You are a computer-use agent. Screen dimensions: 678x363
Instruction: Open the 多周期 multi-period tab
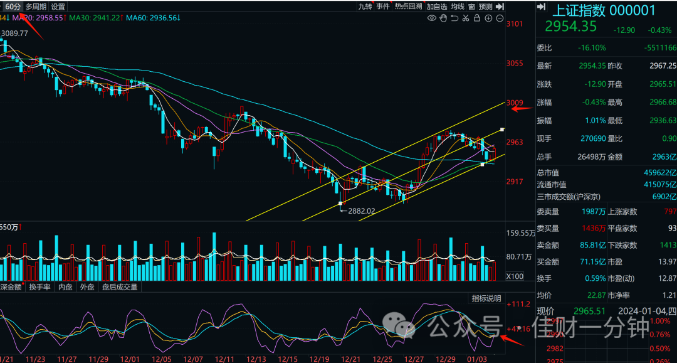(x=35, y=6)
